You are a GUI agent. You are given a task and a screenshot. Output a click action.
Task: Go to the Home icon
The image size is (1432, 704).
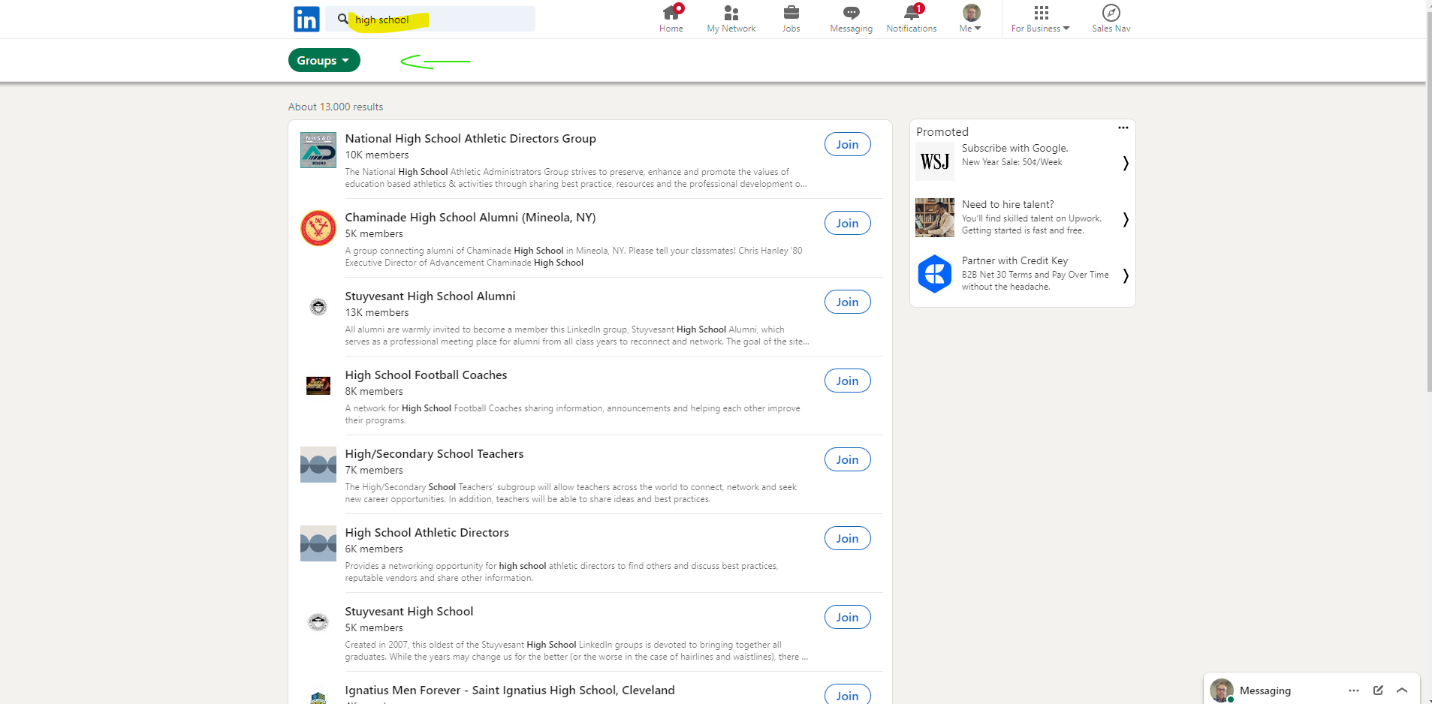click(x=671, y=12)
